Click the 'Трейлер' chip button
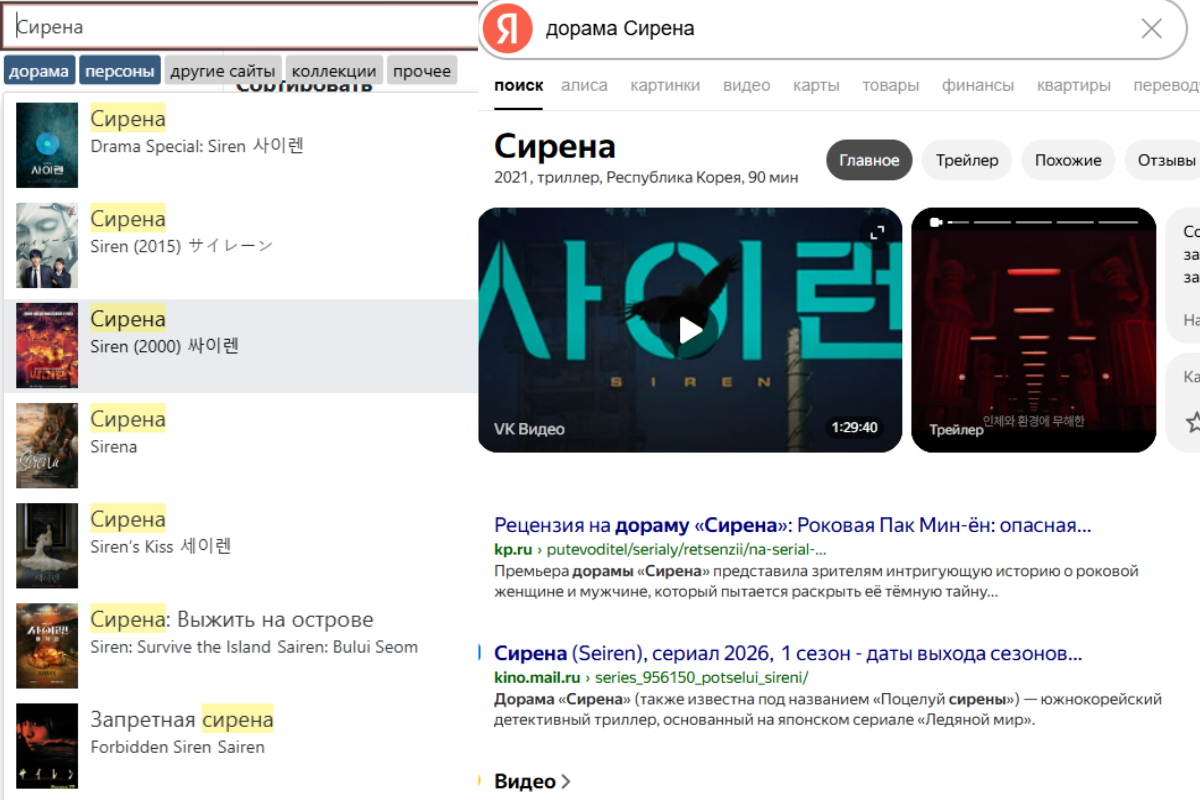 coord(967,160)
